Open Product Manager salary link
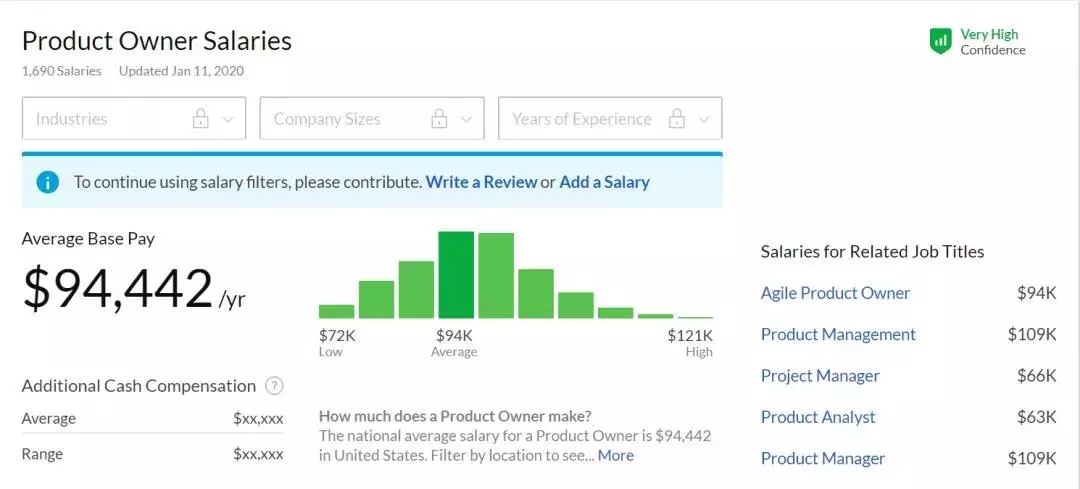The width and height of the screenshot is (1080, 489). [823, 459]
